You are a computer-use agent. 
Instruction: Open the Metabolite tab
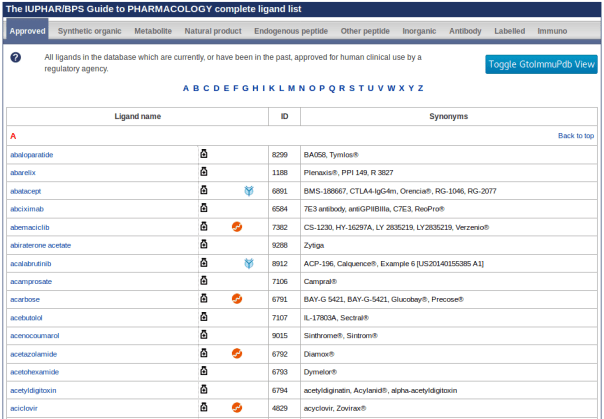pyautogui.click(x=153, y=31)
